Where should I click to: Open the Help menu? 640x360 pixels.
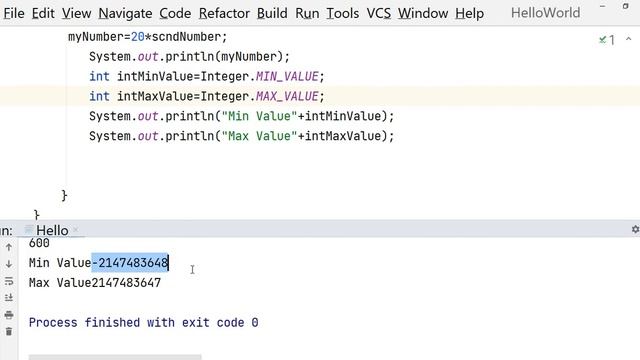coord(469,13)
